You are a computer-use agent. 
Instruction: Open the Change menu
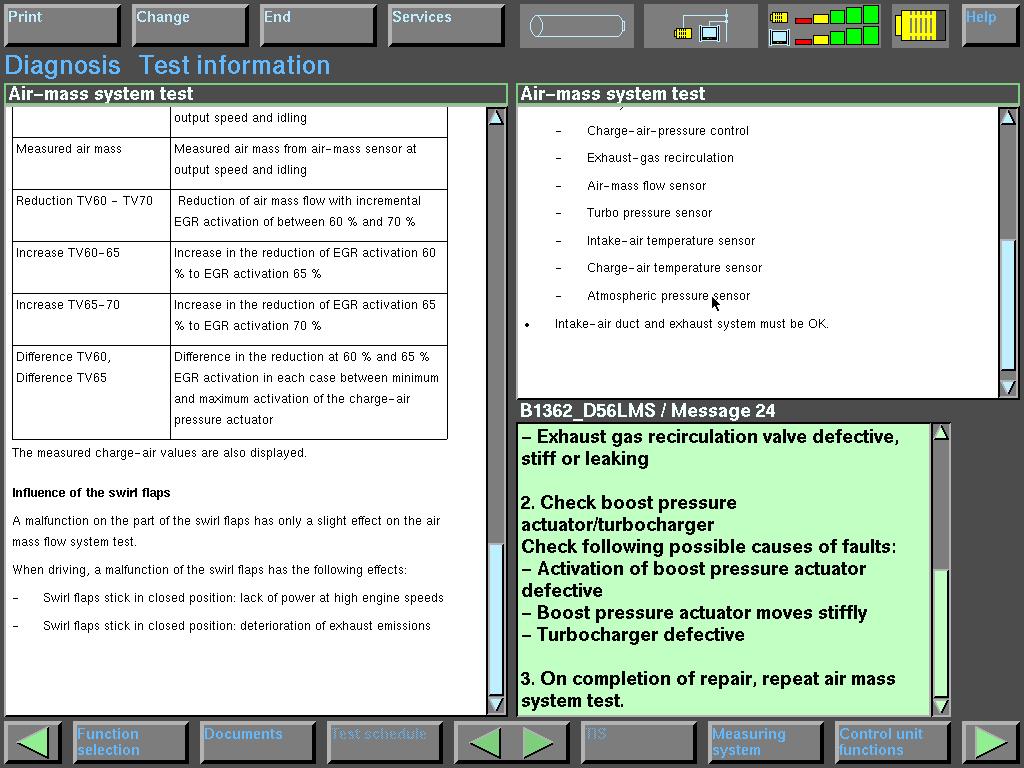190,25
